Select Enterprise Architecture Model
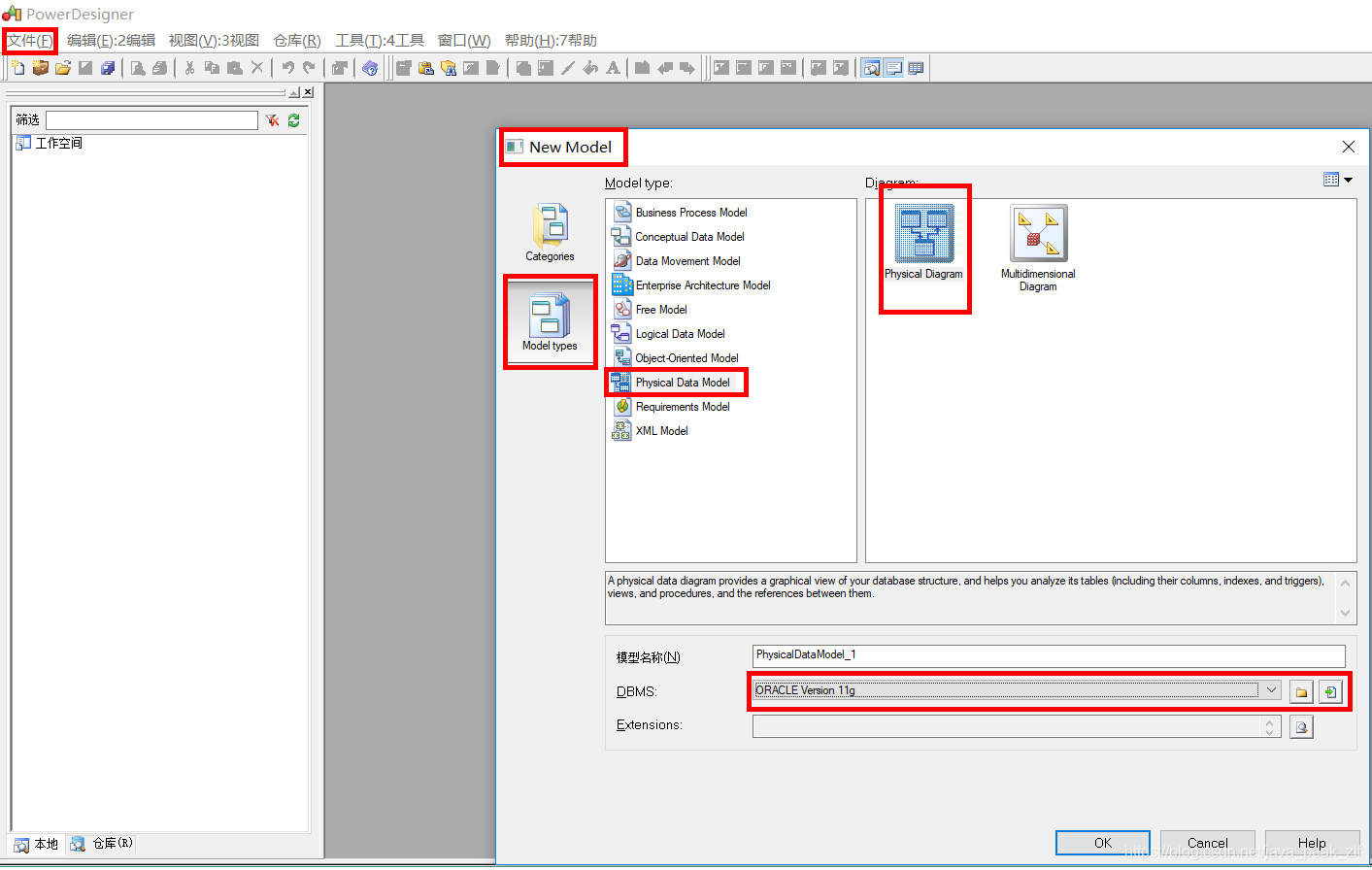Screen dimensions: 1372x870 (x=692, y=285)
